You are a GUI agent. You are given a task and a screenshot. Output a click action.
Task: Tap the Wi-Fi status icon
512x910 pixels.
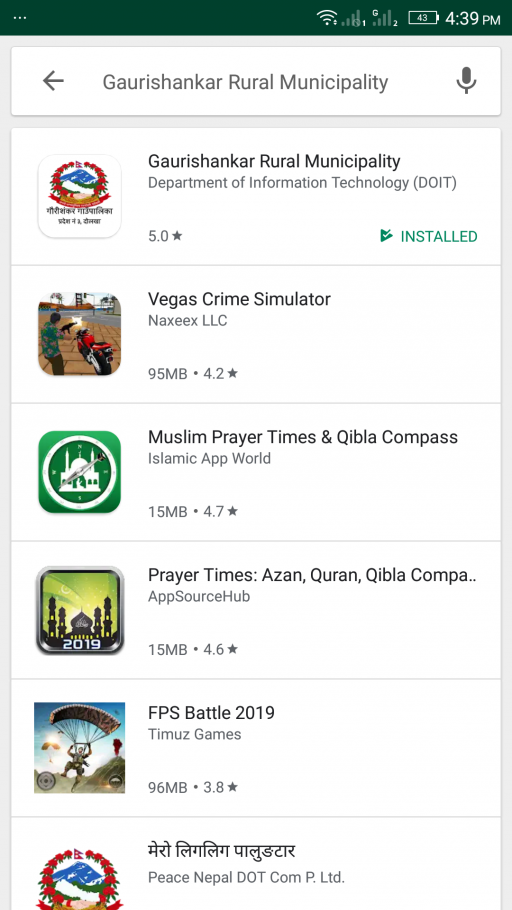[x=327, y=18]
